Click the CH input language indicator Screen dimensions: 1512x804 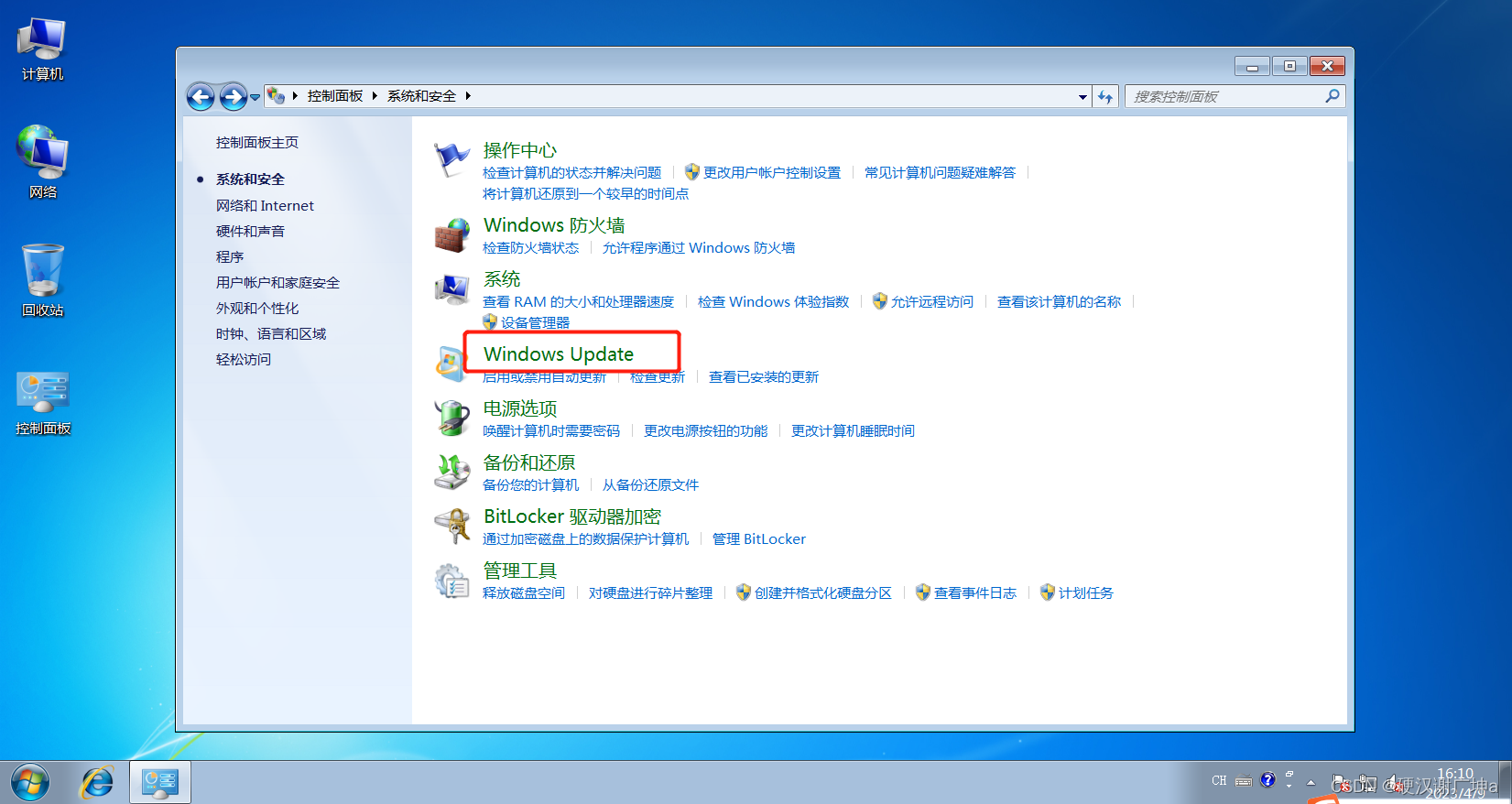1219,780
